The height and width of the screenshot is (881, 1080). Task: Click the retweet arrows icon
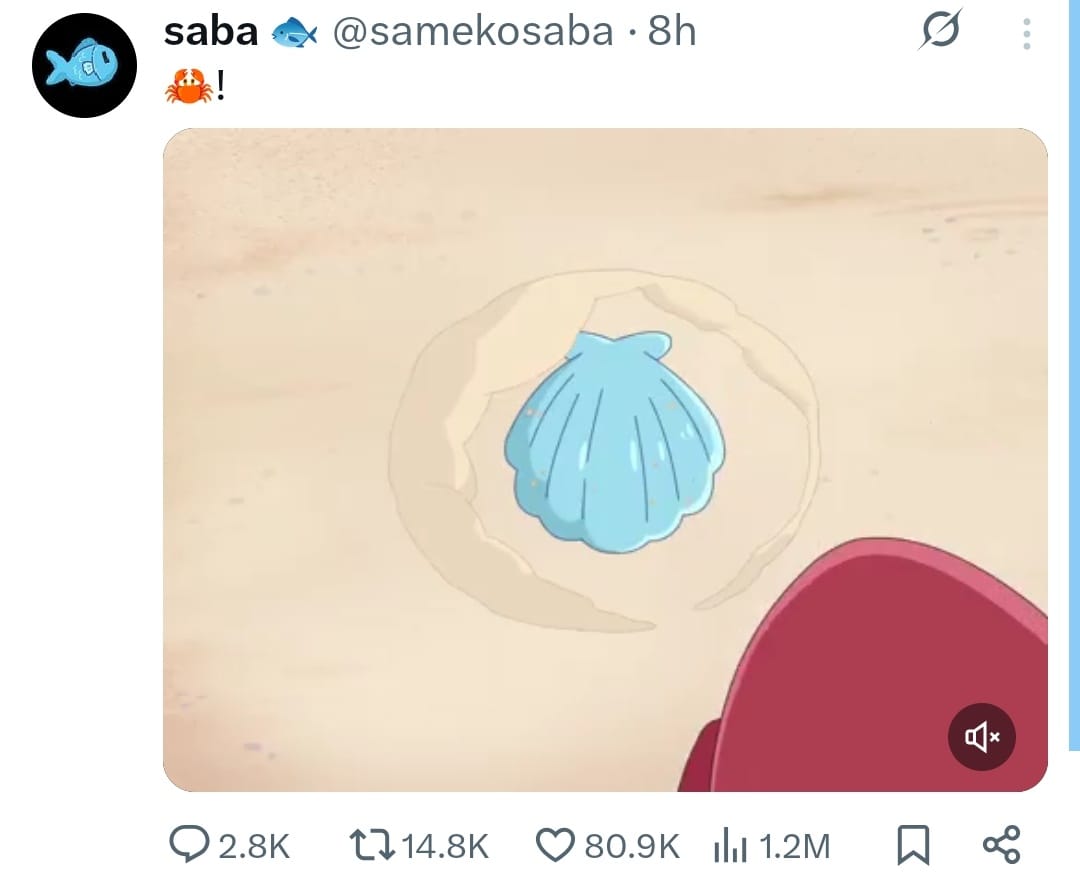point(372,845)
